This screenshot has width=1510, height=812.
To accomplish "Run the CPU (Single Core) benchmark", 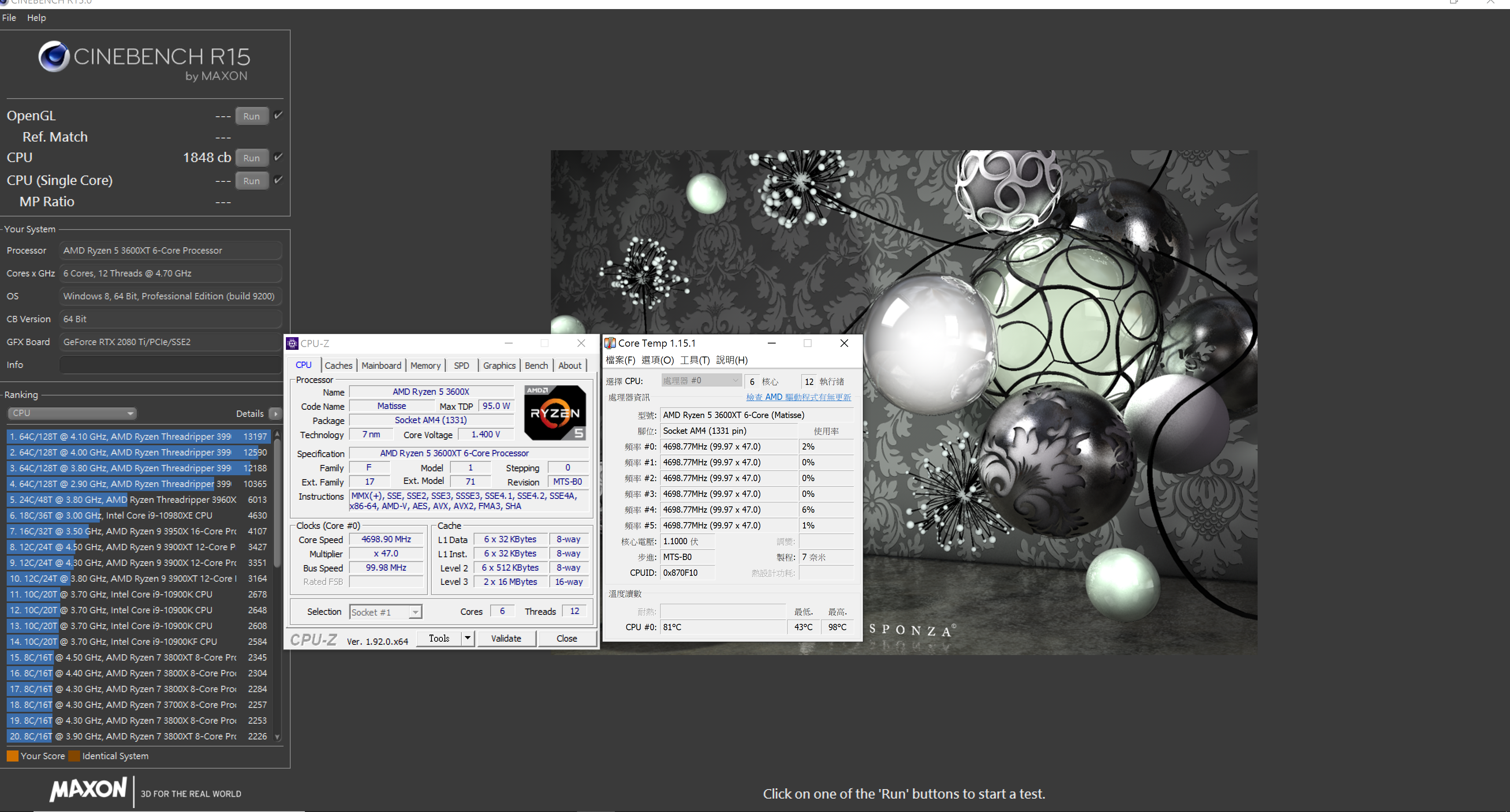I will tap(252, 180).
